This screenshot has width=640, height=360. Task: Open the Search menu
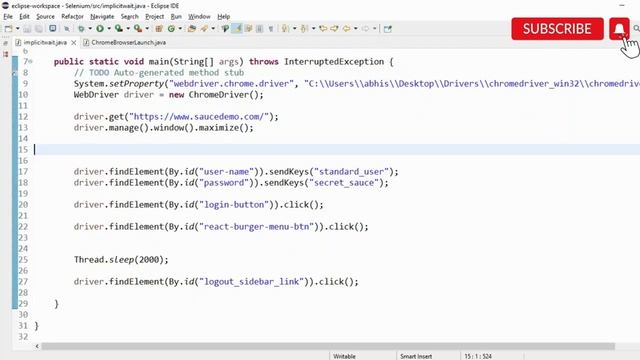tap(129, 16)
